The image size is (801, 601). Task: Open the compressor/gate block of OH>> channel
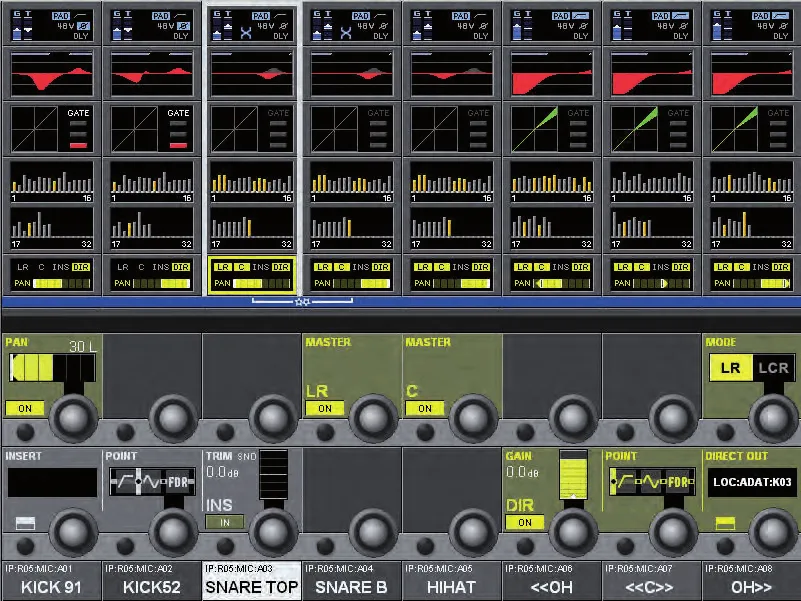(x=751, y=129)
